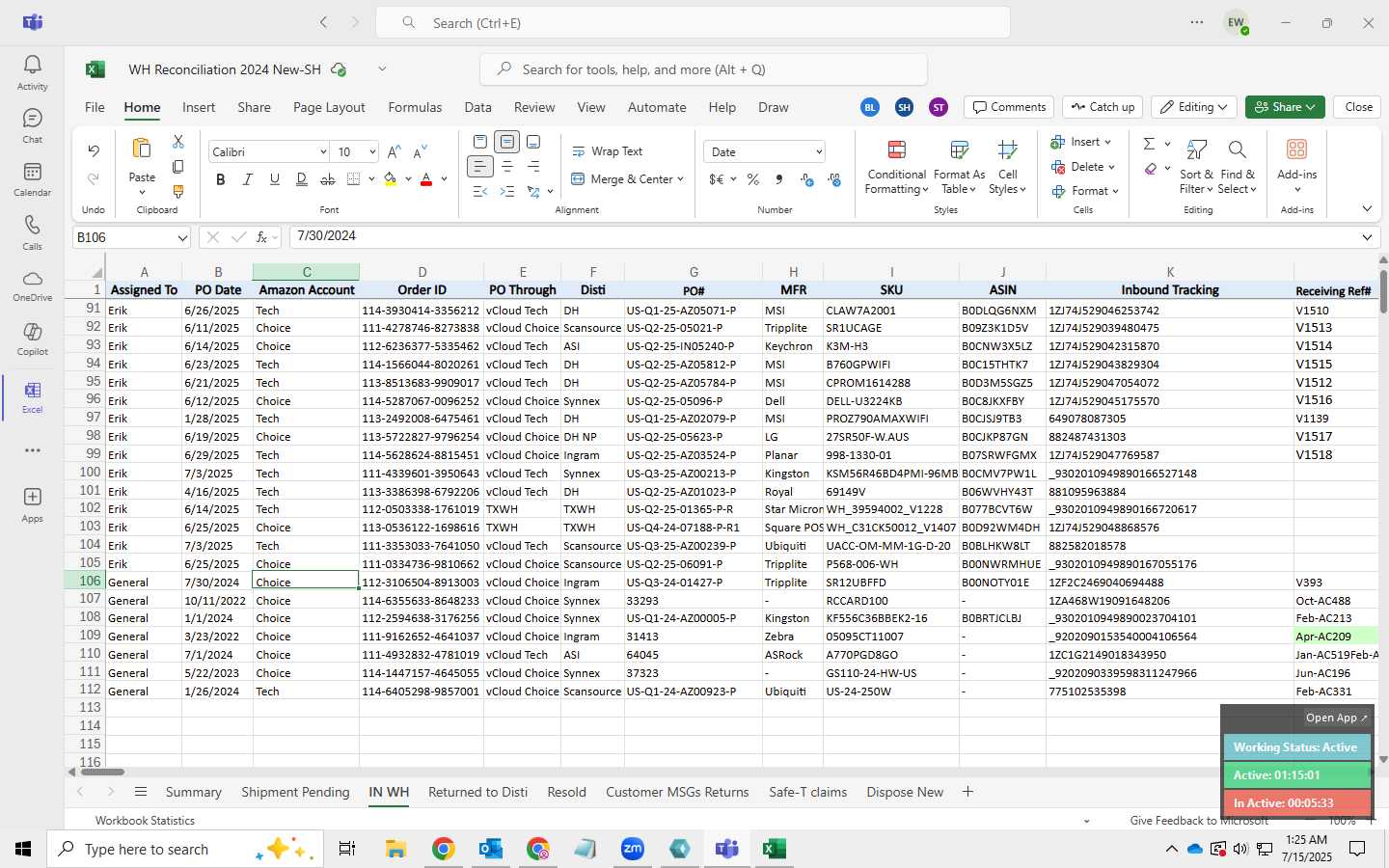Open the Editing mode dropdown
1389x868 pixels.
1195,107
